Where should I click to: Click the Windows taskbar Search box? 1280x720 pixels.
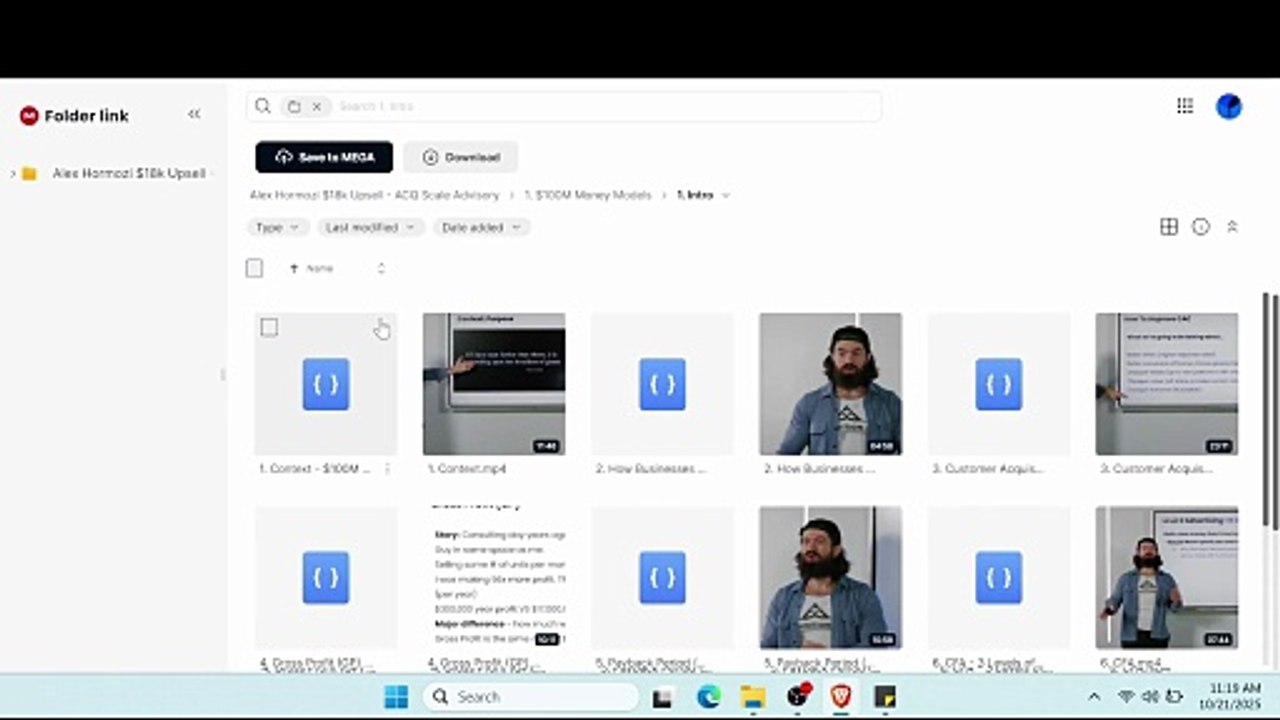tap(531, 697)
